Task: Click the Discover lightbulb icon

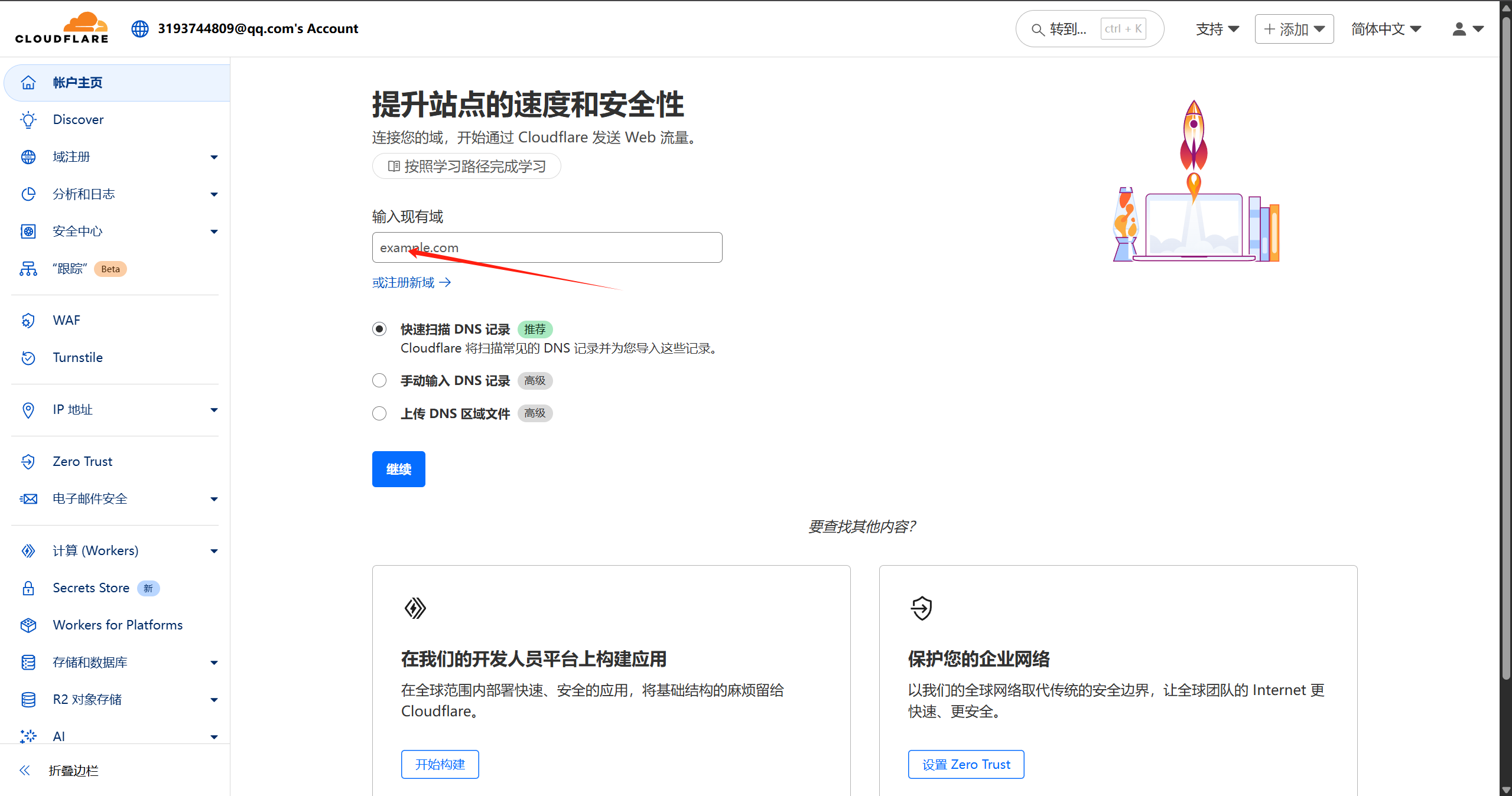Action: pos(28,120)
